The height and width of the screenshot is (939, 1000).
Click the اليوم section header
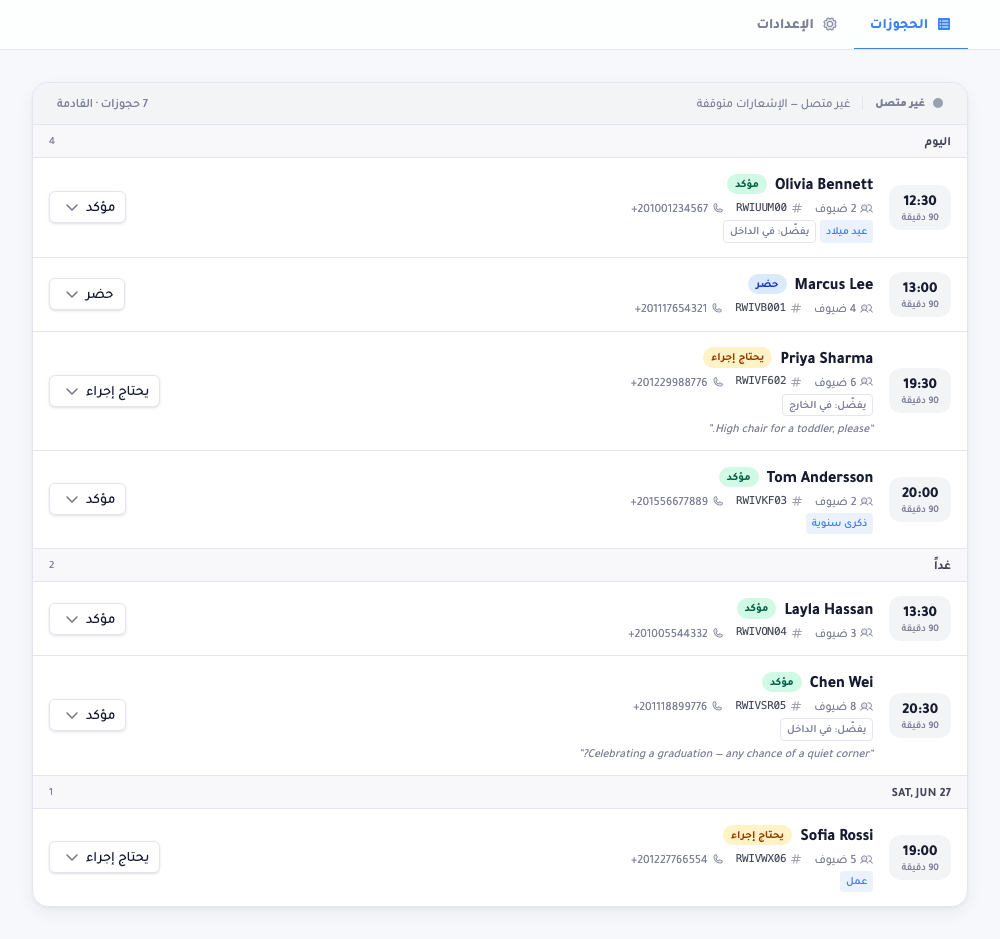[x=500, y=141]
